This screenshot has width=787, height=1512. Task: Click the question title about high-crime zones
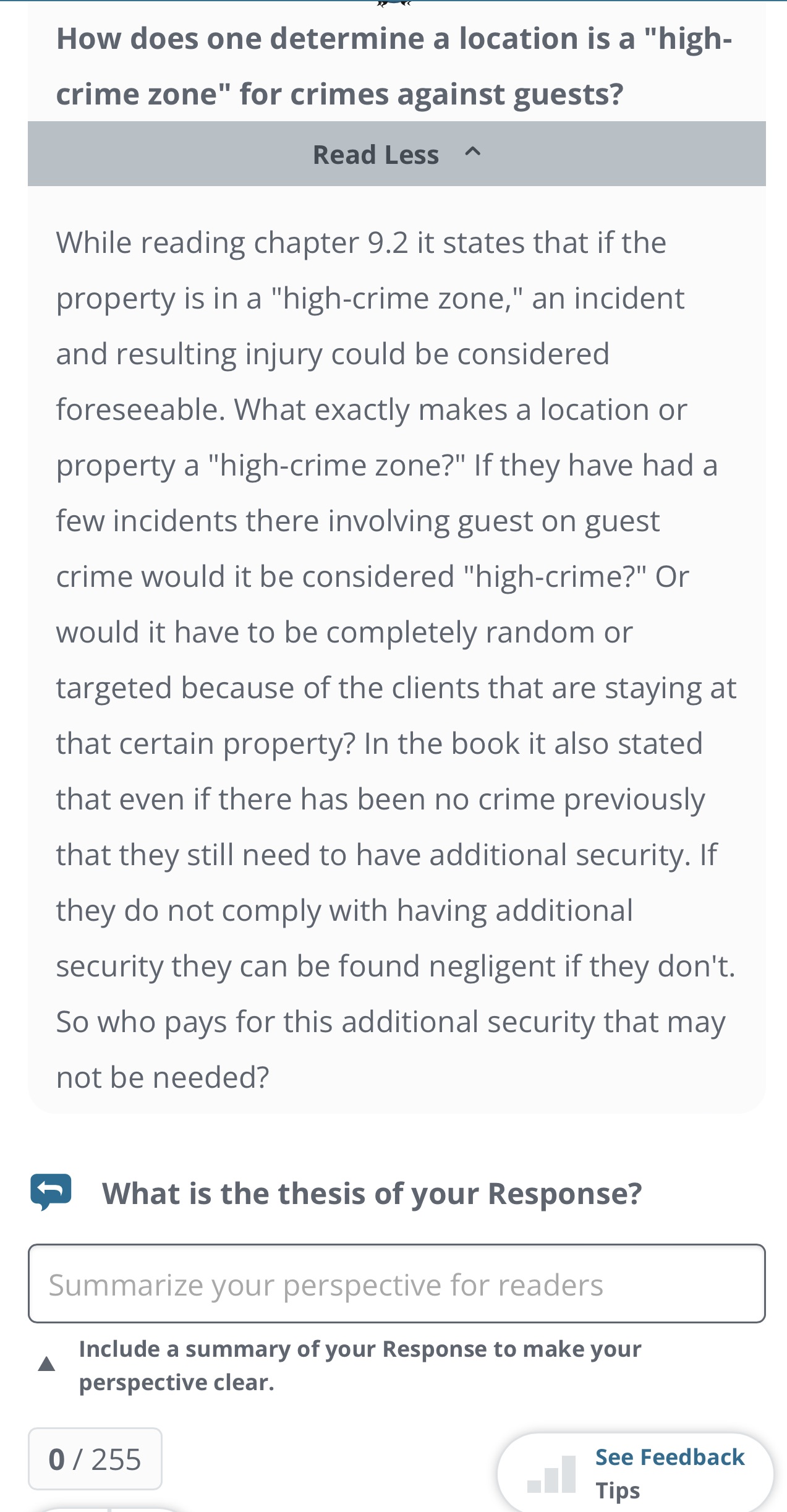pyautogui.click(x=393, y=65)
